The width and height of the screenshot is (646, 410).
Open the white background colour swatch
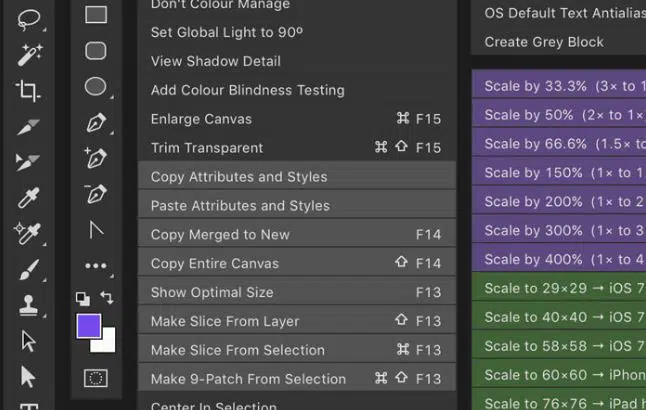pyautogui.click(x=107, y=343)
